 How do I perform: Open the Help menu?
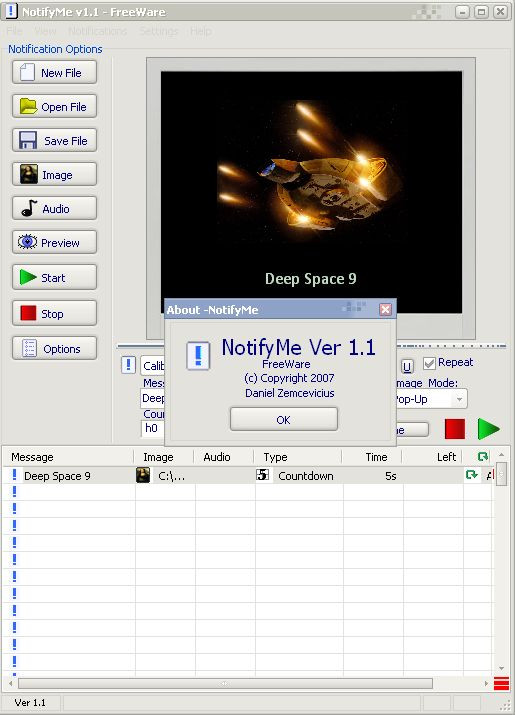coord(201,31)
